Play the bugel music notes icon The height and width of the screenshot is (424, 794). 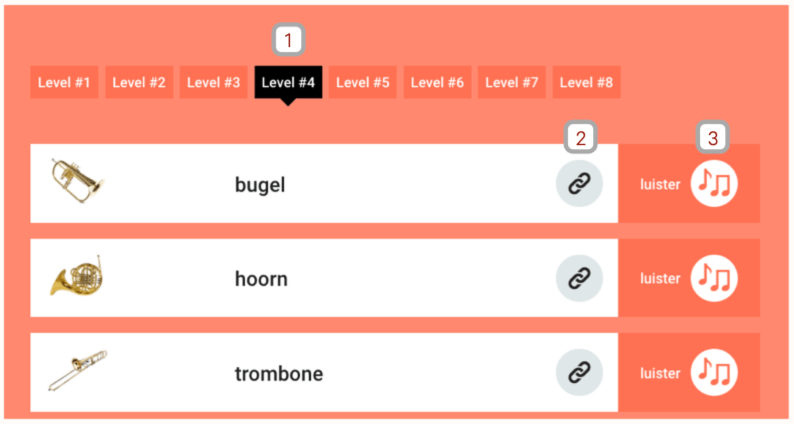[714, 184]
